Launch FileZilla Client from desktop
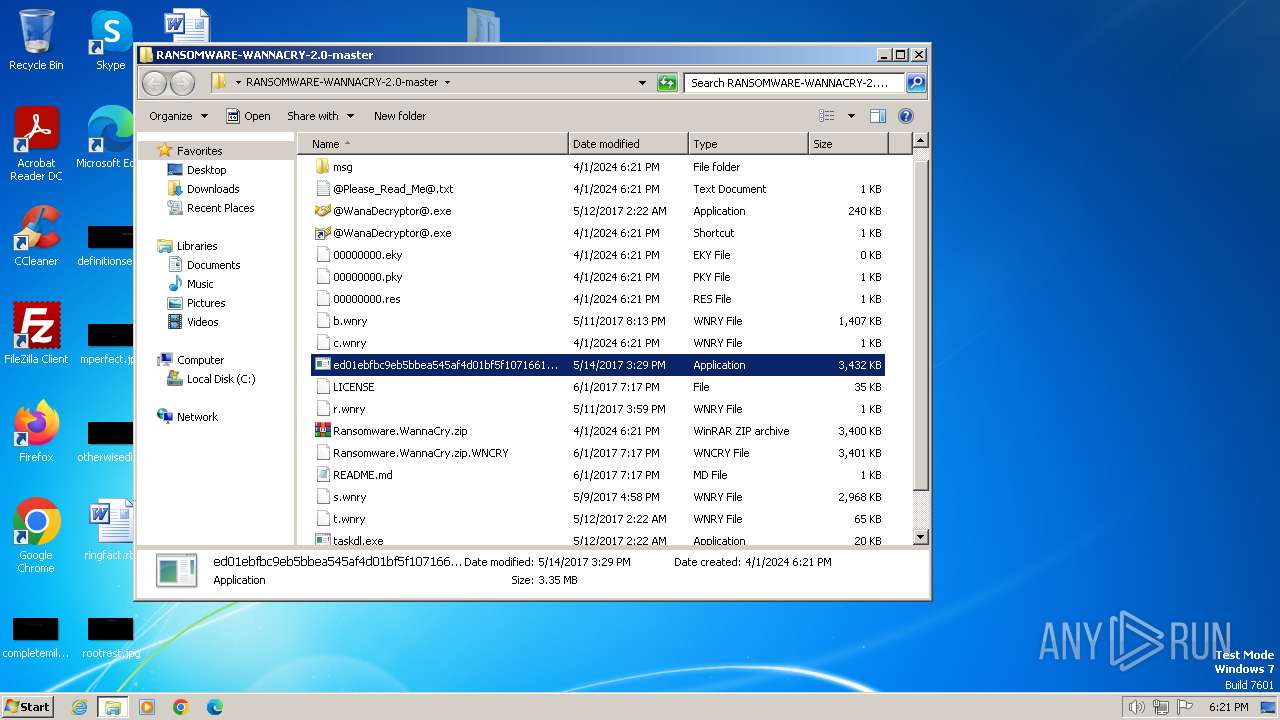The height and width of the screenshot is (720, 1280). [x=36, y=333]
